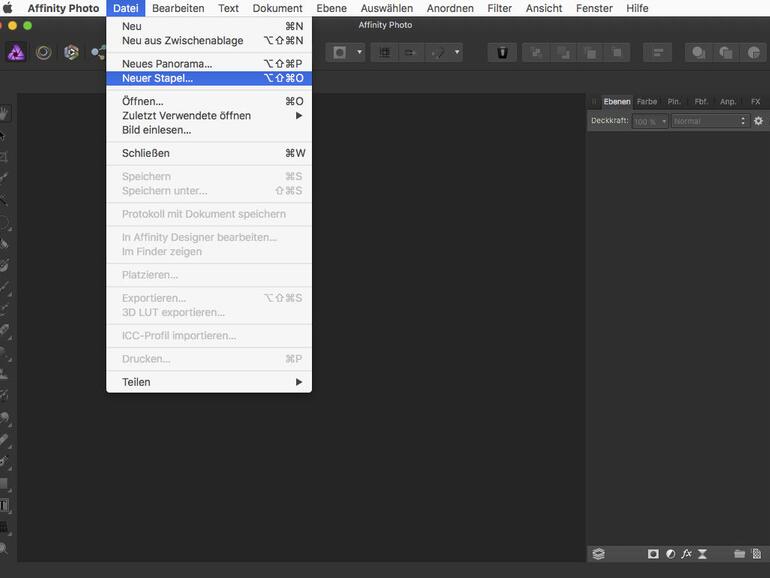
Task: Click the greyed Speichern unter… entry
Action: pyautogui.click(x=209, y=191)
